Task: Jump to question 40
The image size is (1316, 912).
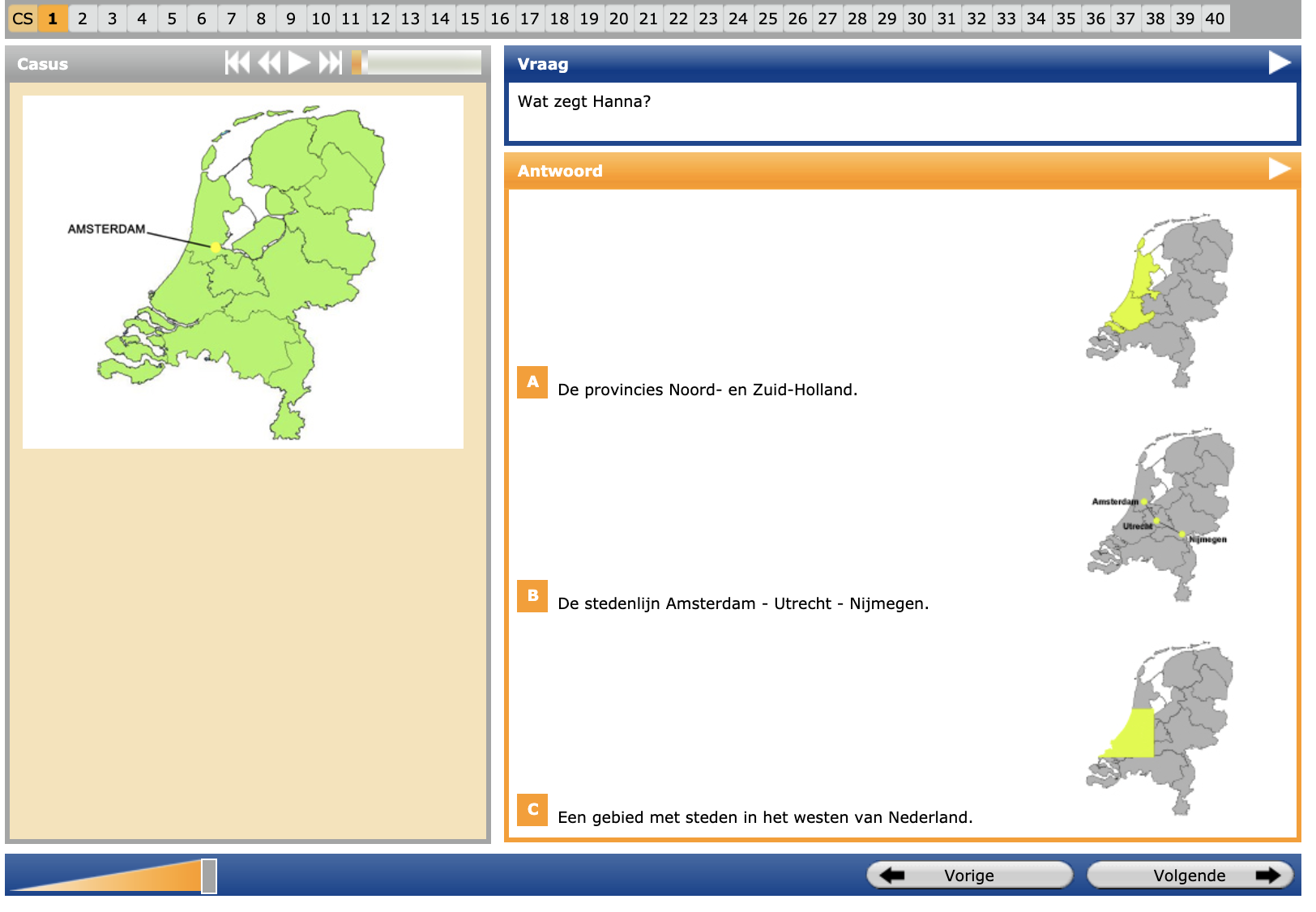Action: [x=1214, y=19]
